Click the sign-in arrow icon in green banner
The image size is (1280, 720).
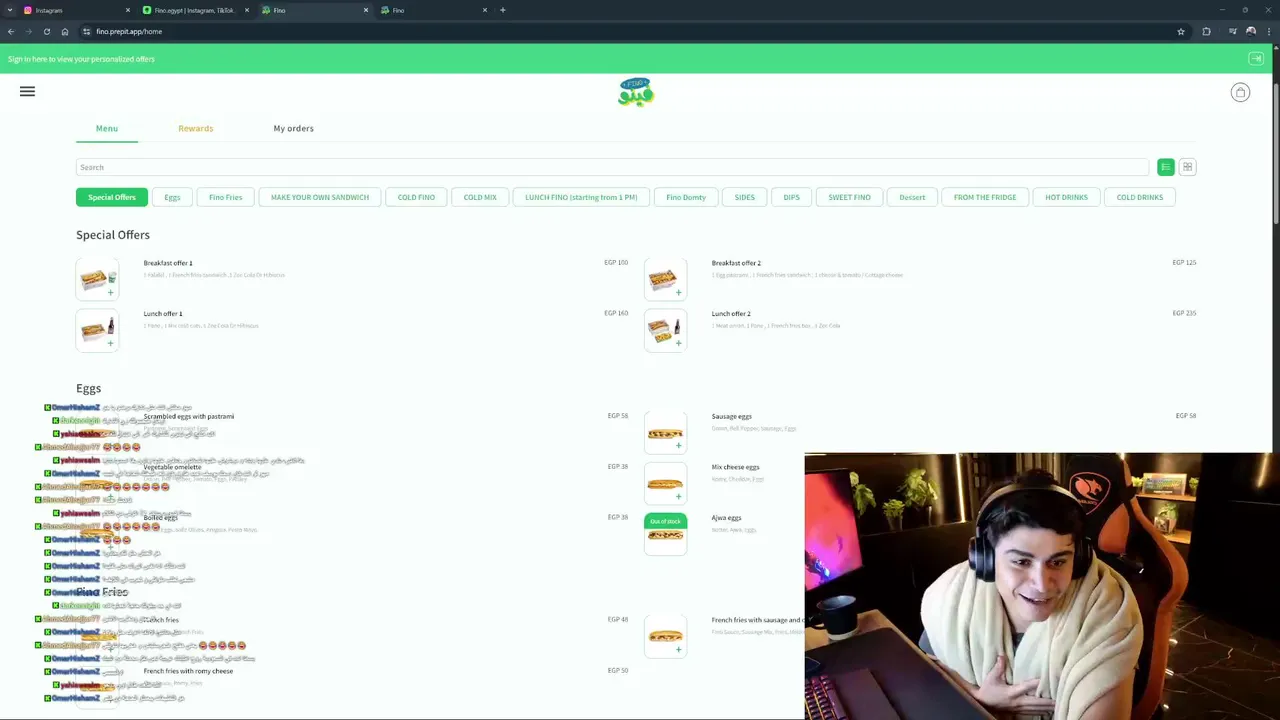coord(1256,59)
